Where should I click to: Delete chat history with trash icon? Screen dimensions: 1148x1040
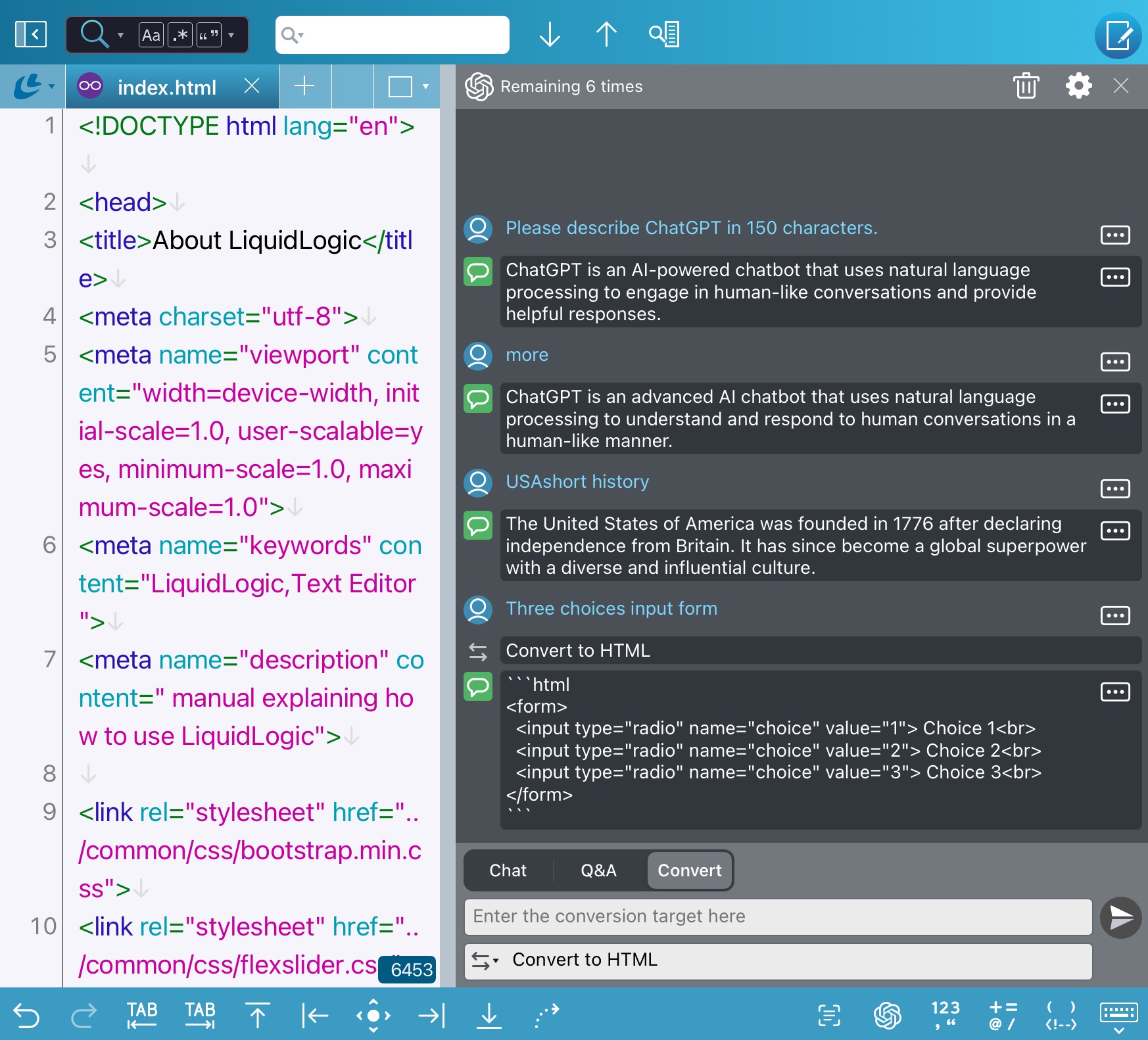[x=1026, y=86]
